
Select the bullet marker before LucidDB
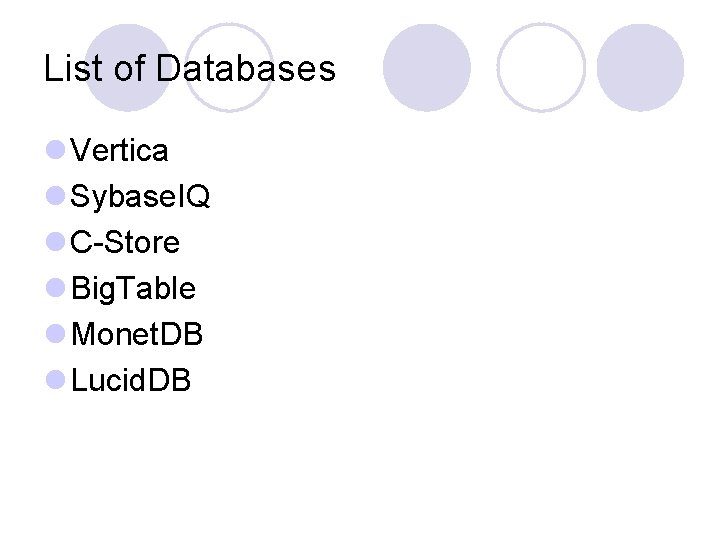(56, 379)
